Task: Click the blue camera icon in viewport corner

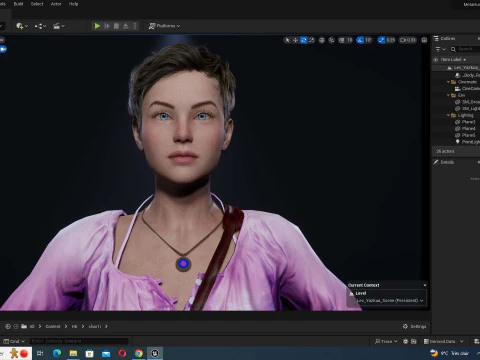Action: [x=3, y=49]
